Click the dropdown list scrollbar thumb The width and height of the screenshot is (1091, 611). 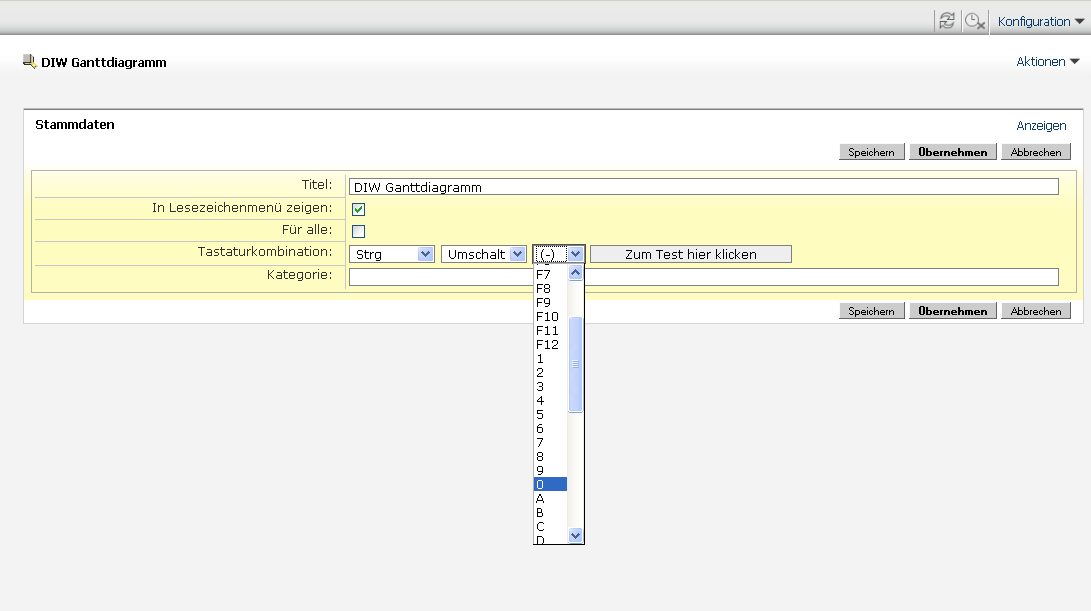pos(575,364)
